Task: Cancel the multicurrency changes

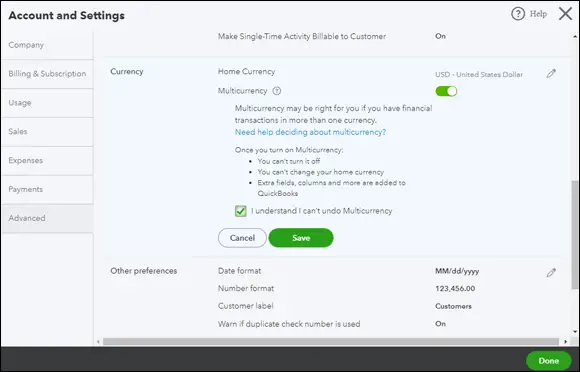Action: click(242, 238)
